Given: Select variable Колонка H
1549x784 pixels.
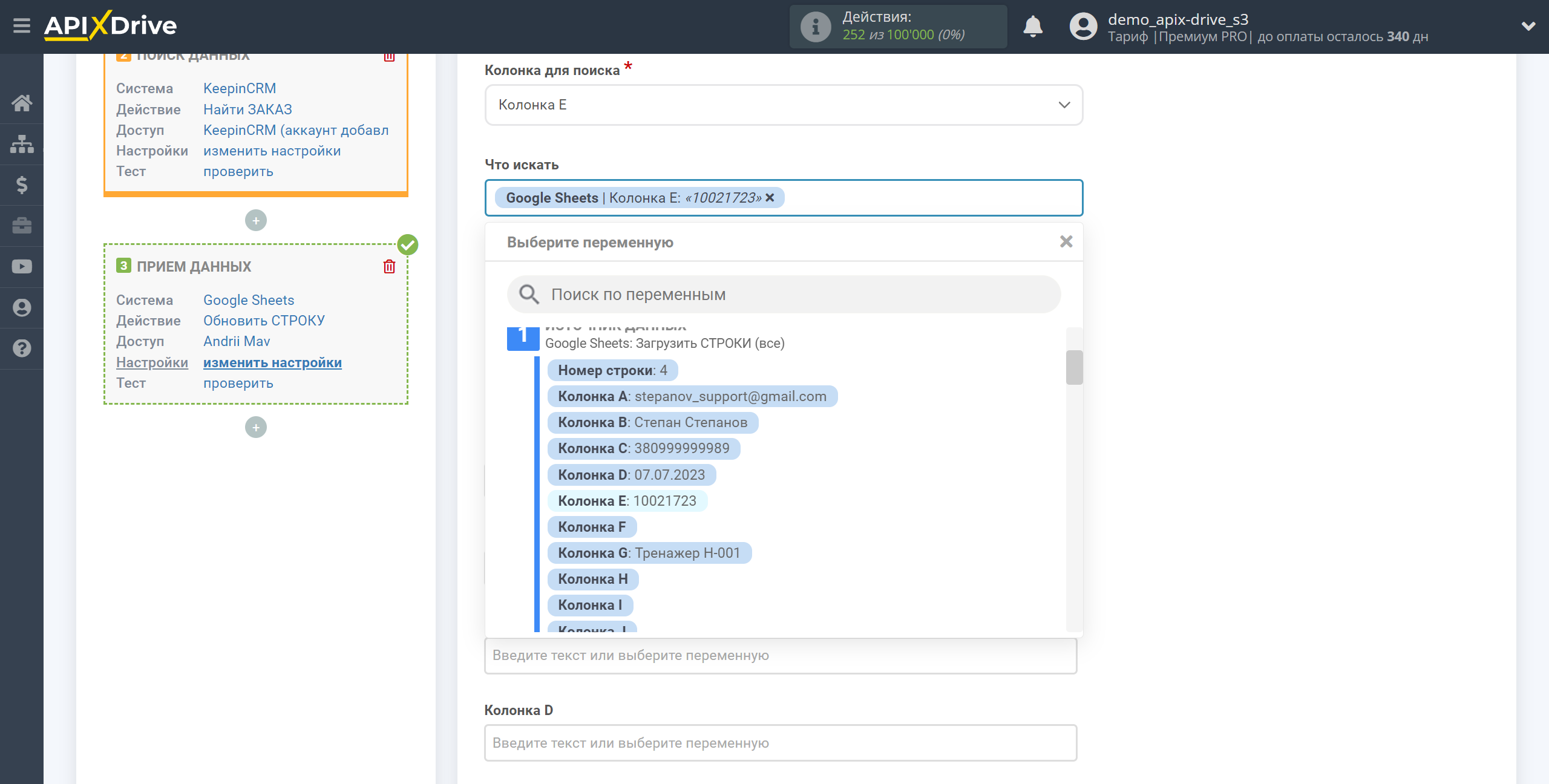Looking at the screenshot, I should (x=592, y=579).
